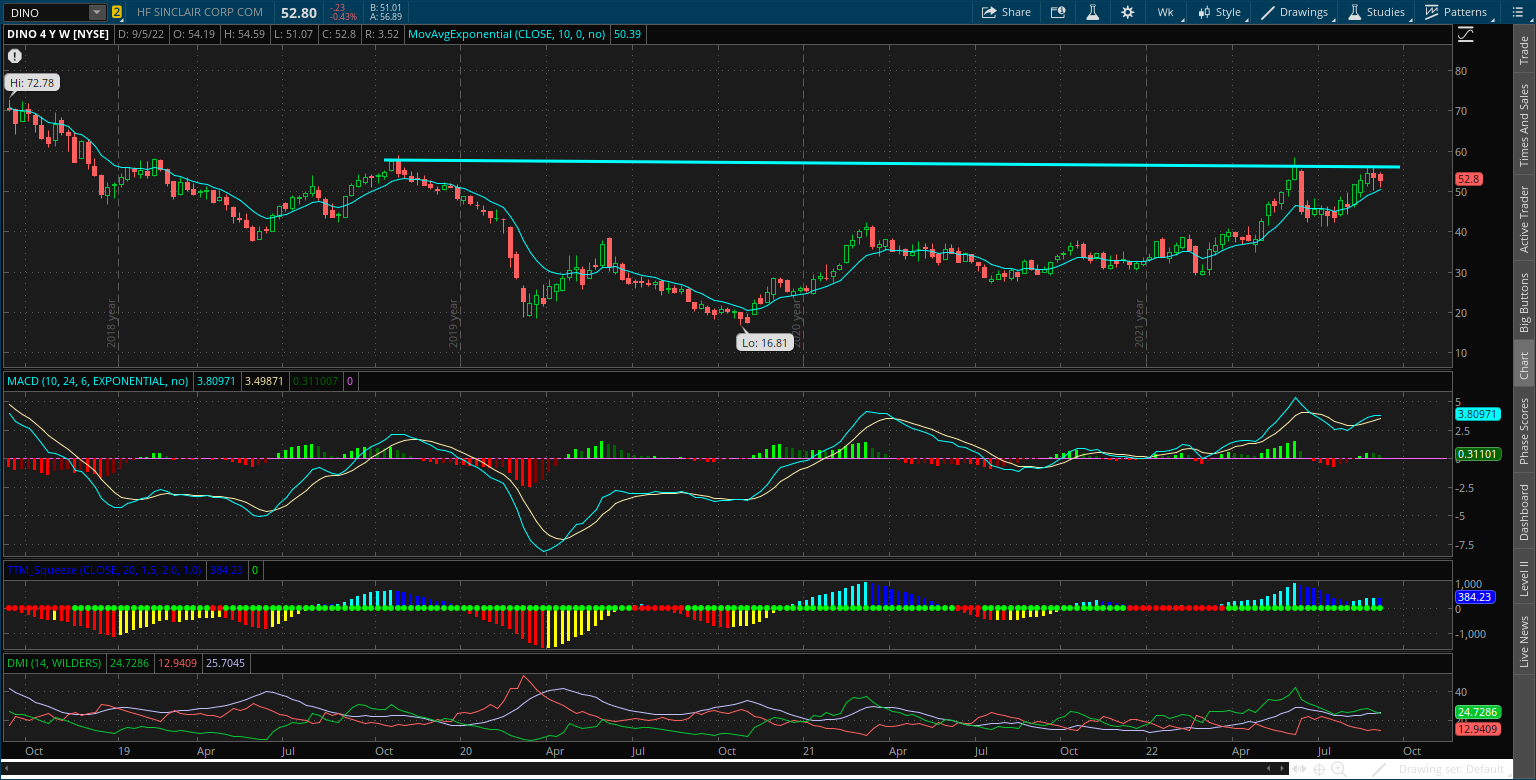Viewport: 1536px width, 780px height.
Task: Open the chart hamburger menu icon top right
Action: [x=1516, y=12]
